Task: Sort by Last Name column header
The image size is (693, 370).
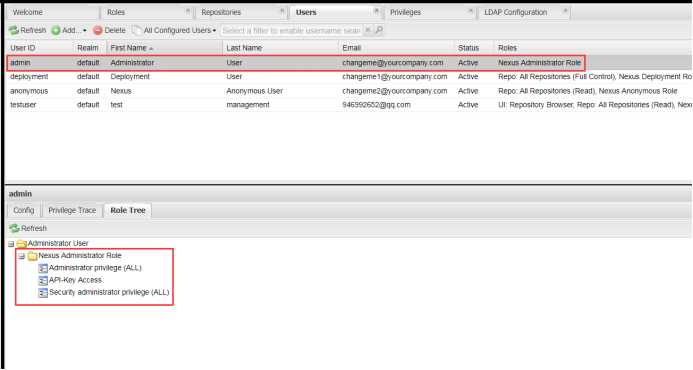Action: pos(281,48)
